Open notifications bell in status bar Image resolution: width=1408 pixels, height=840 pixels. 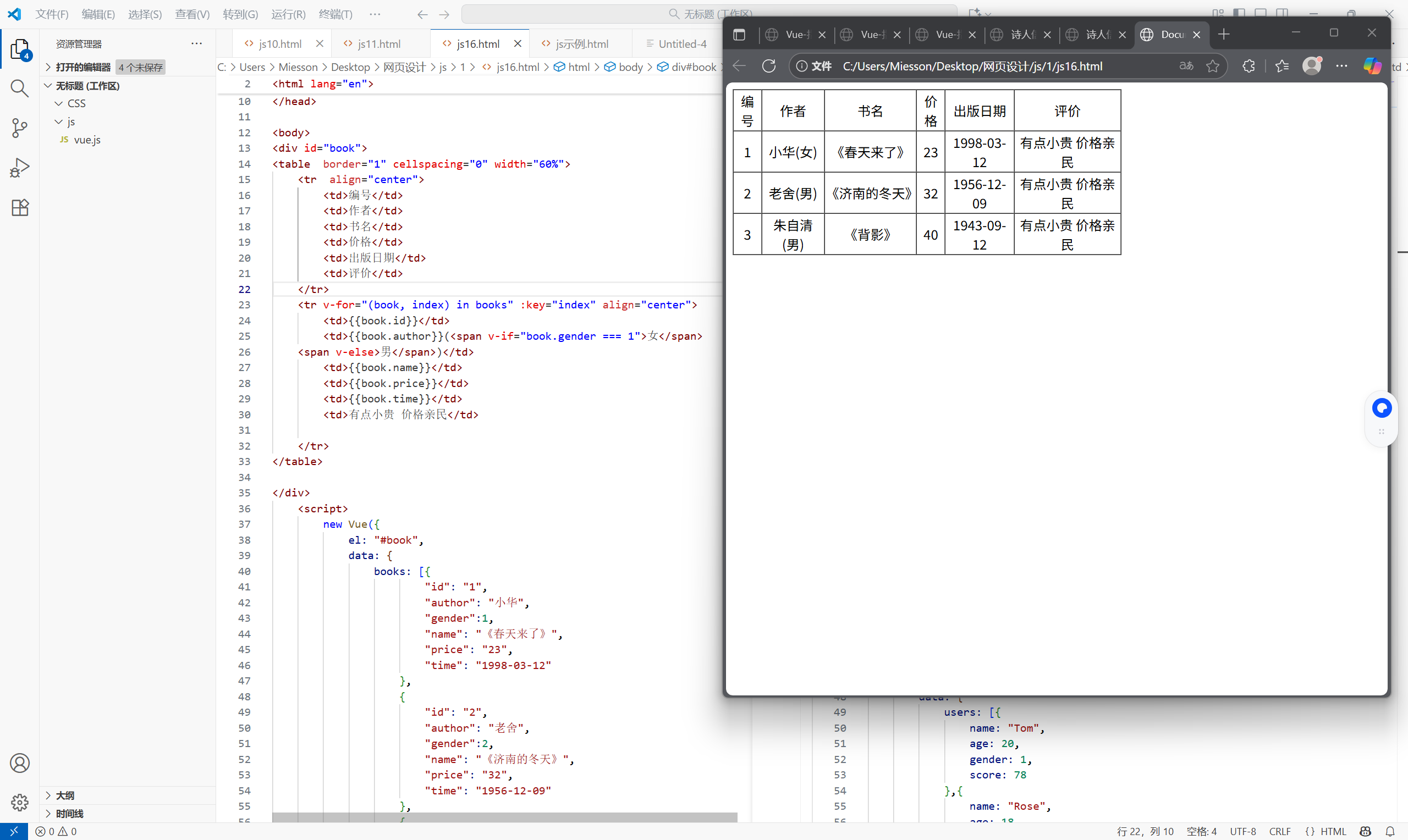(x=1389, y=832)
